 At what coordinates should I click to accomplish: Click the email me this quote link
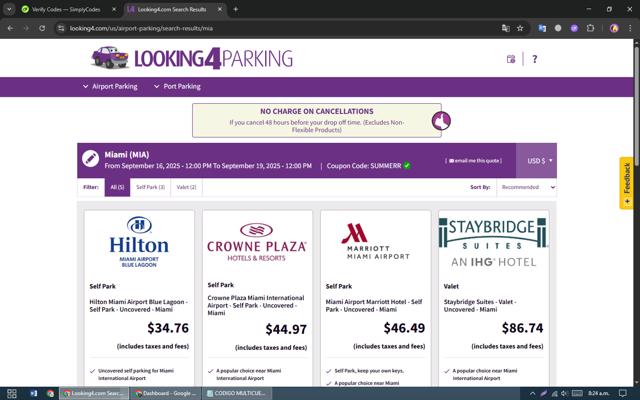coord(473,161)
